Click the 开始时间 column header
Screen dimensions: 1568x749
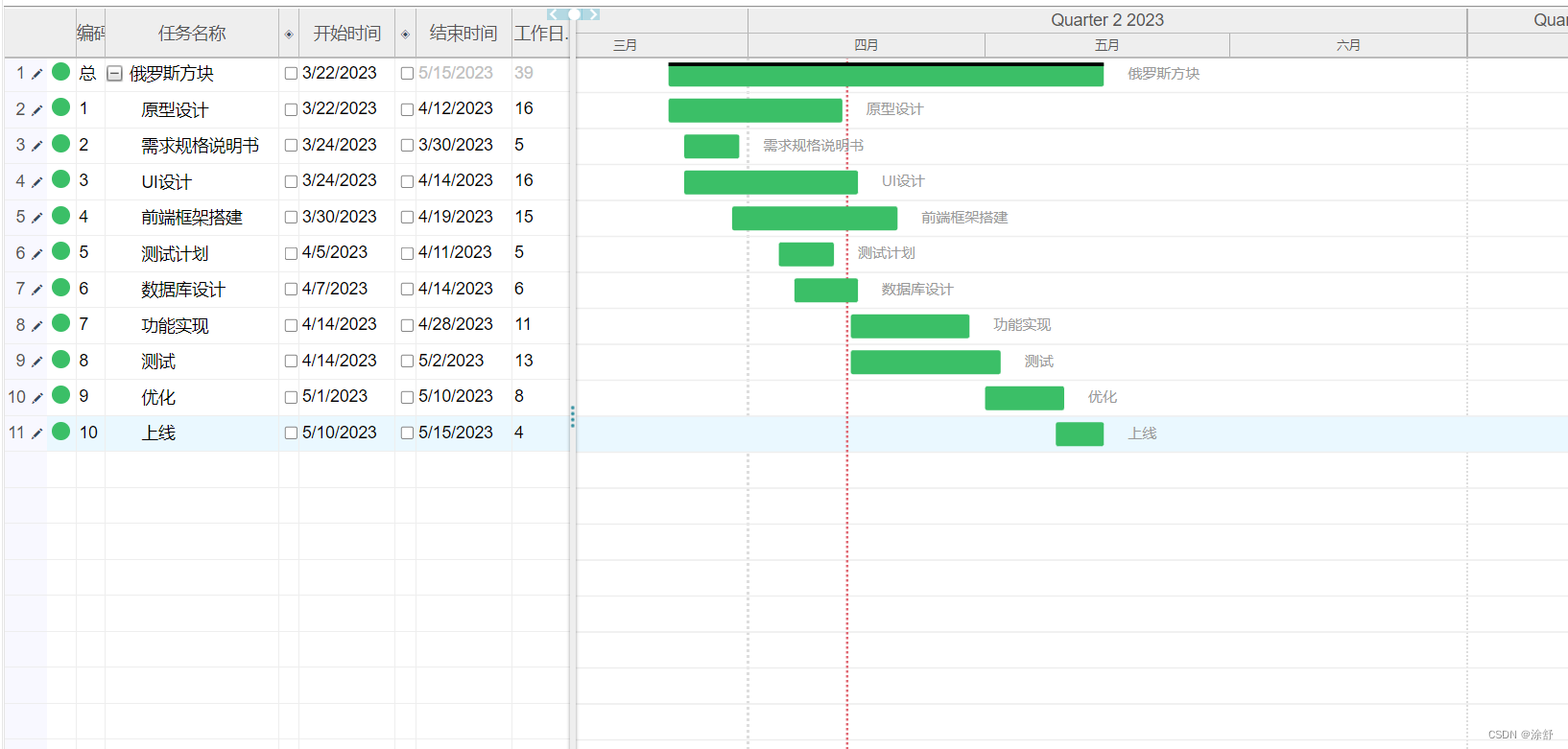[x=346, y=34]
